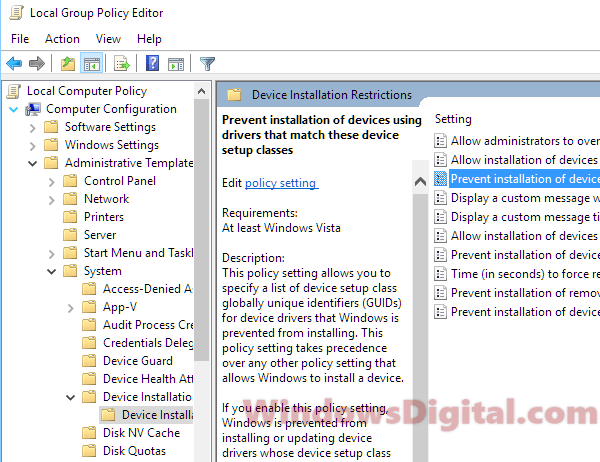Open the View menu
The height and width of the screenshot is (462, 600).
click(x=108, y=39)
